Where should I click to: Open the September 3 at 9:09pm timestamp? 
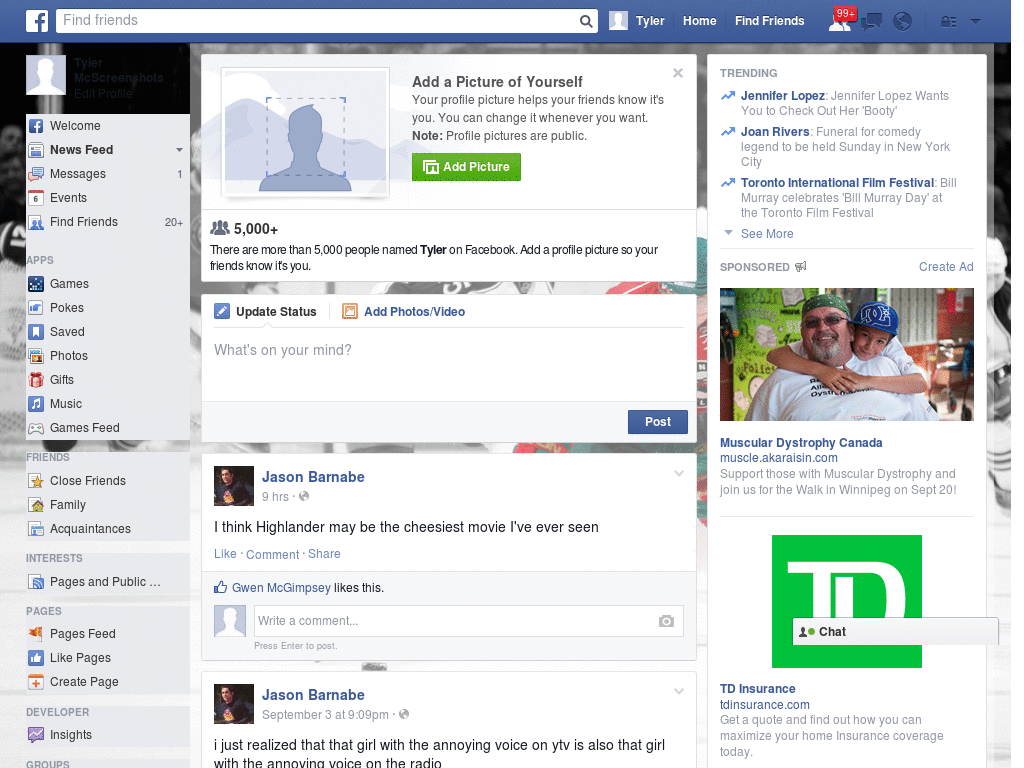tap(325, 715)
